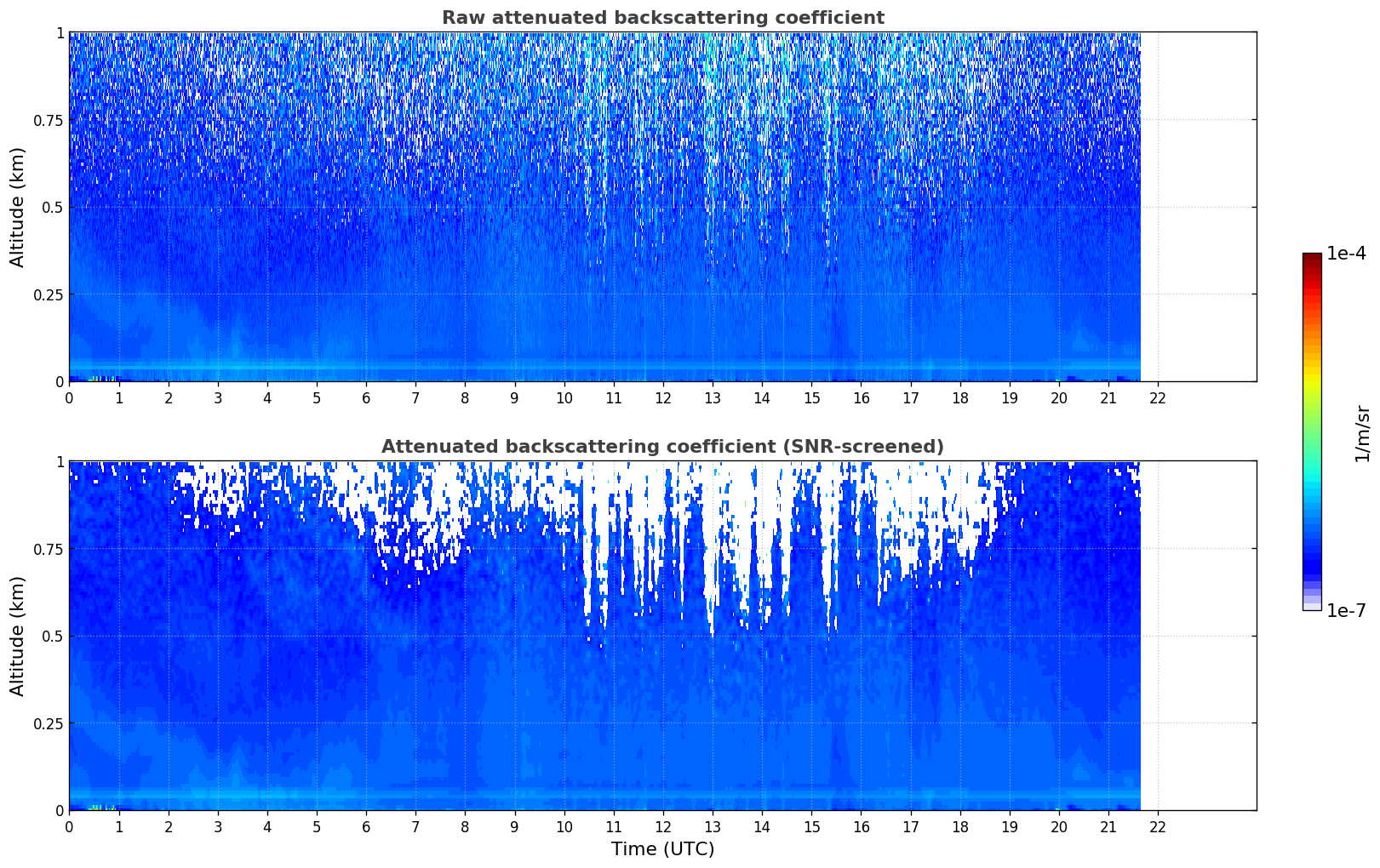Click hour '22' tick below SNR-screened plot
The width and height of the screenshot is (1380, 868).
click(x=1158, y=826)
